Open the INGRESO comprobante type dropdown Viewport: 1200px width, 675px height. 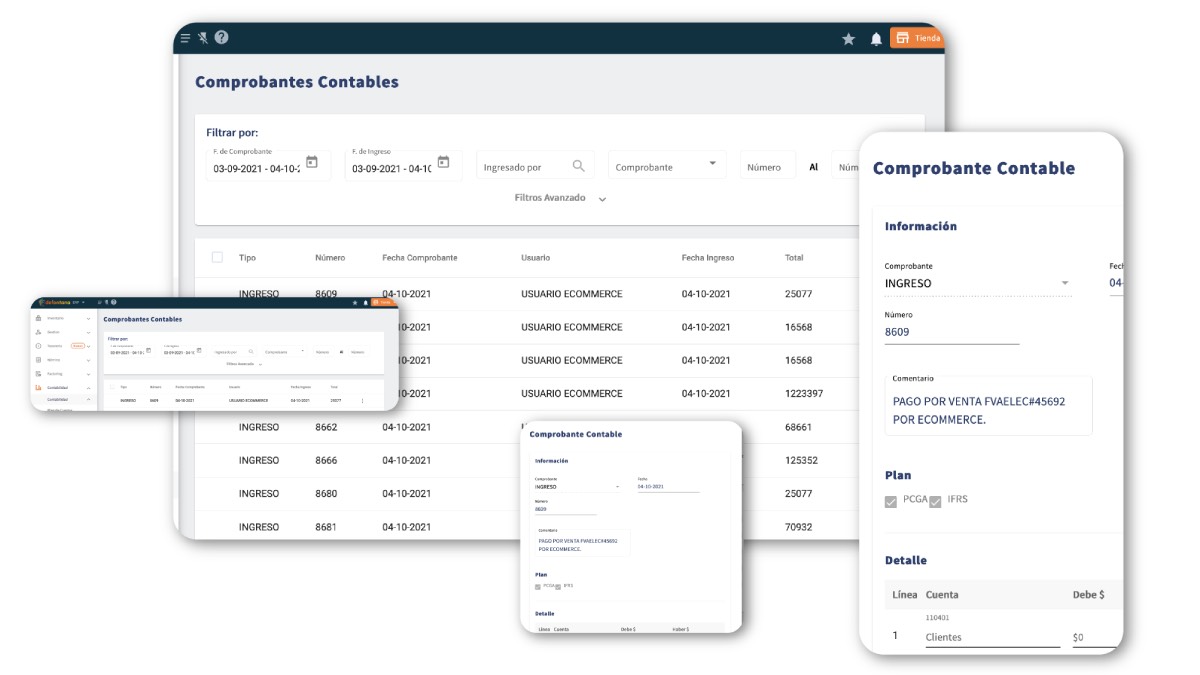[x=977, y=284]
